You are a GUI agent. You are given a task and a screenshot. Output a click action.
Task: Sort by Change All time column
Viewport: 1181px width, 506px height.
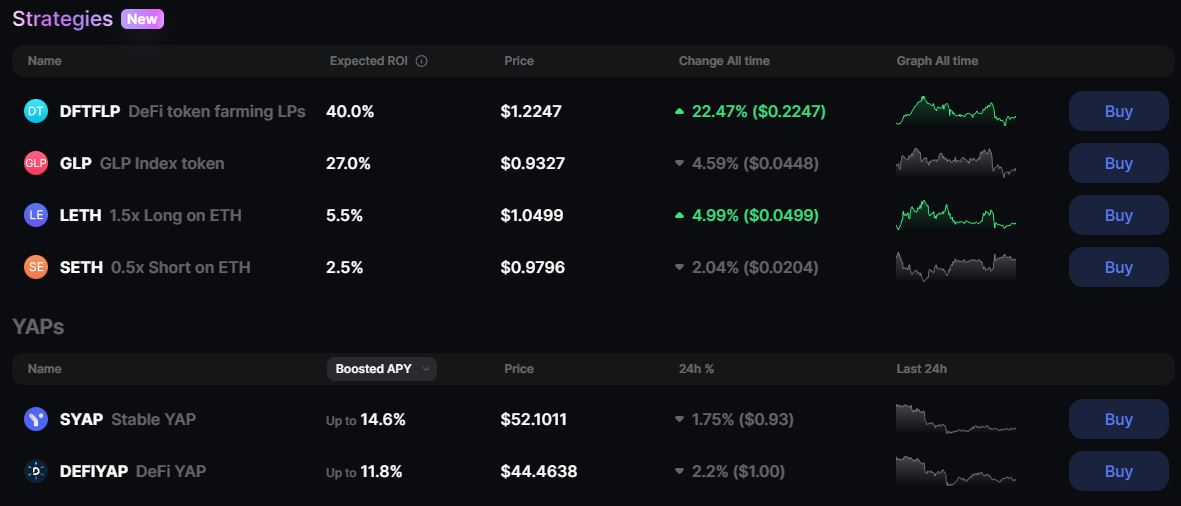724,61
